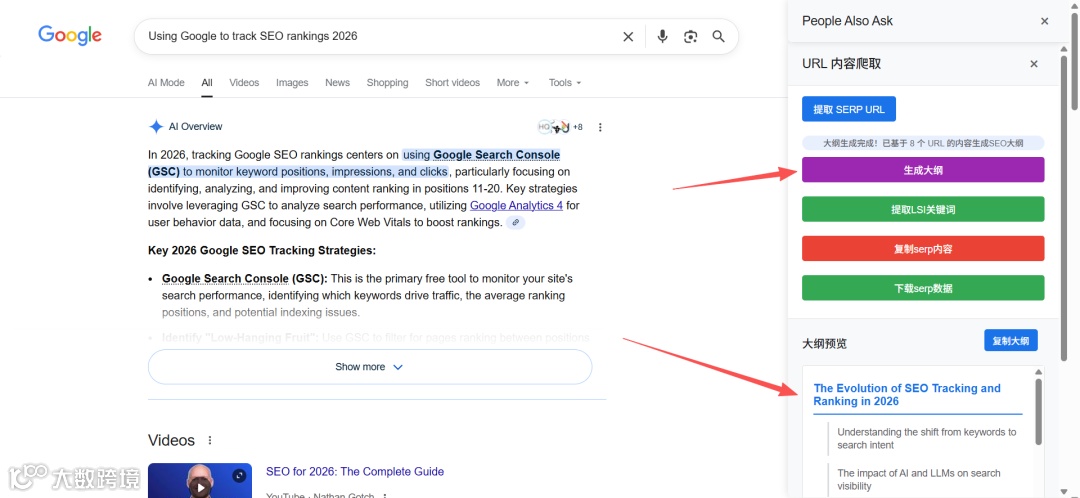1080x498 pixels.
Task: Click the purple 生成大纲 button
Action: tap(923, 170)
